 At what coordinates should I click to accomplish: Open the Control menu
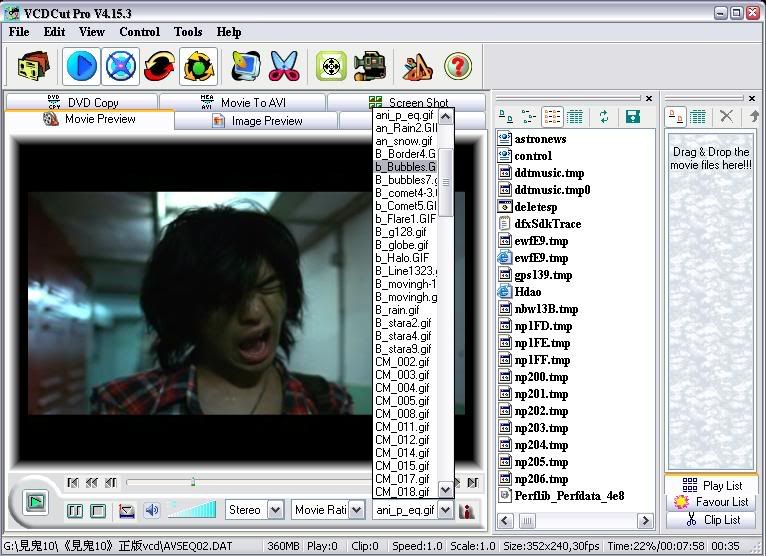140,32
